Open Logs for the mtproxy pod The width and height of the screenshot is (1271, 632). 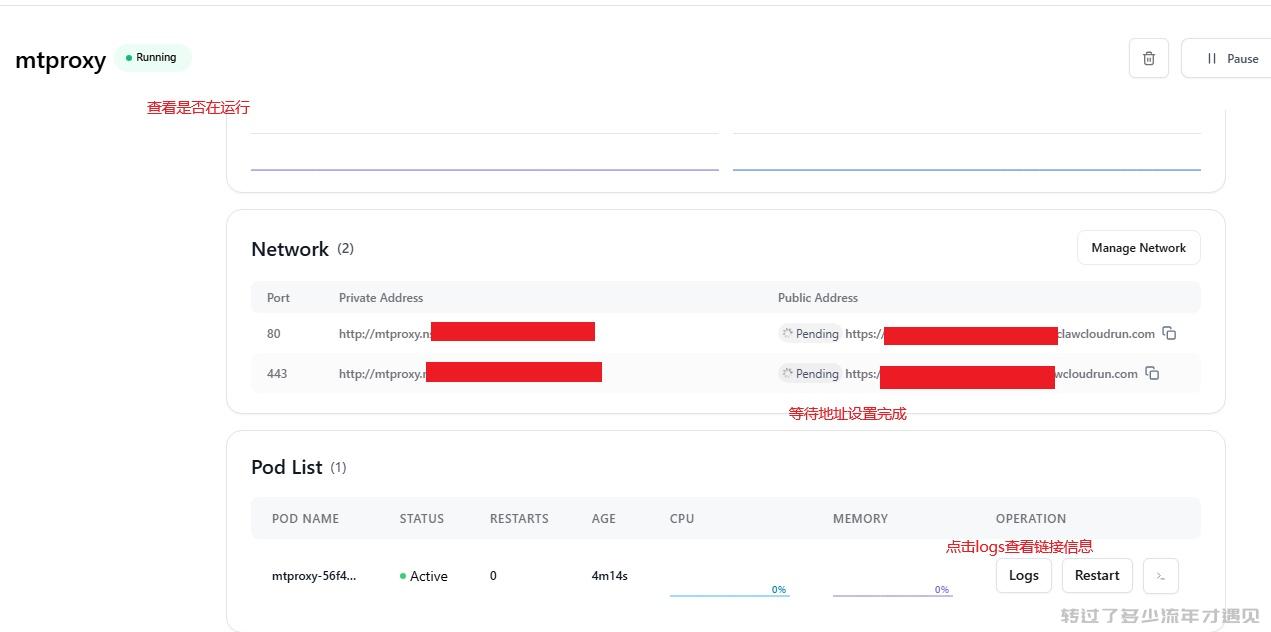click(x=1023, y=575)
